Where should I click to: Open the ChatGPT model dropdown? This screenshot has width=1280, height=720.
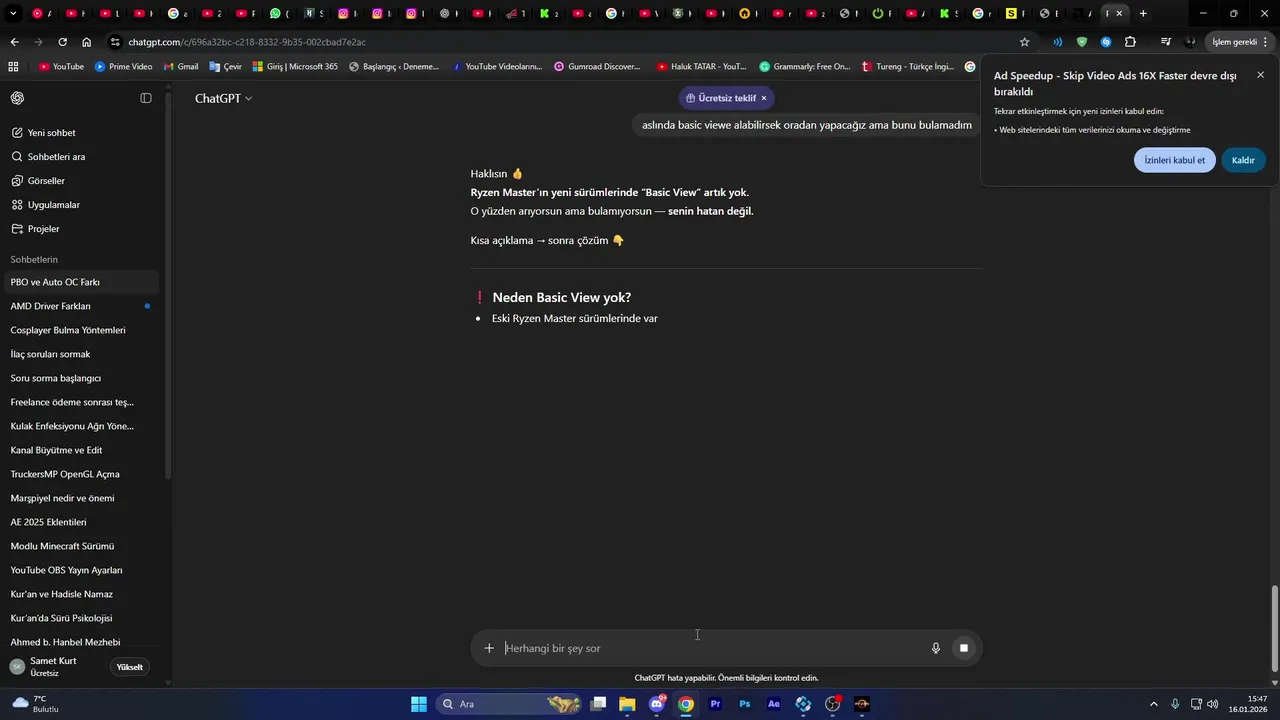(x=223, y=98)
